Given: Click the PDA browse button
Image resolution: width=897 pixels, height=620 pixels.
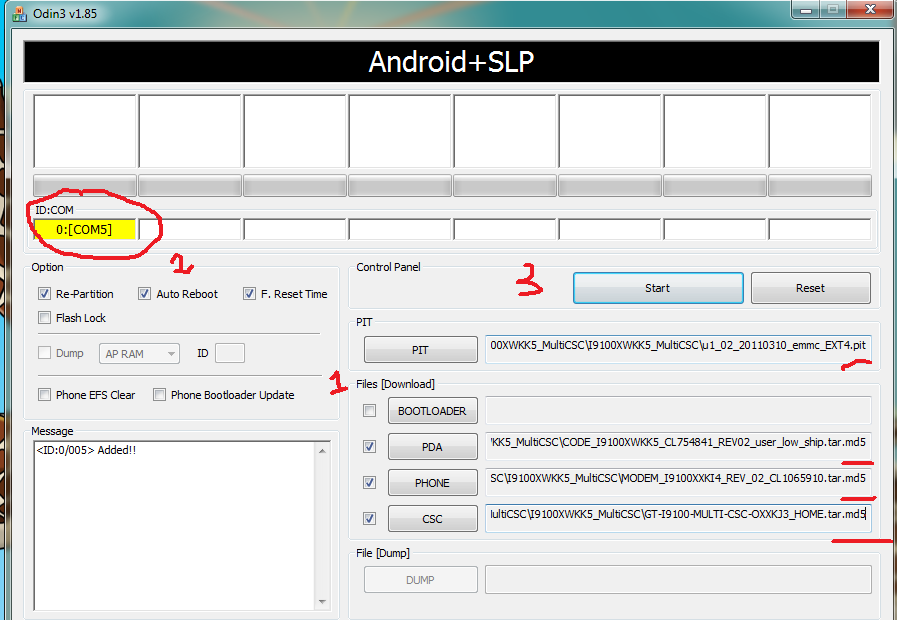Looking at the screenshot, I should [432, 447].
